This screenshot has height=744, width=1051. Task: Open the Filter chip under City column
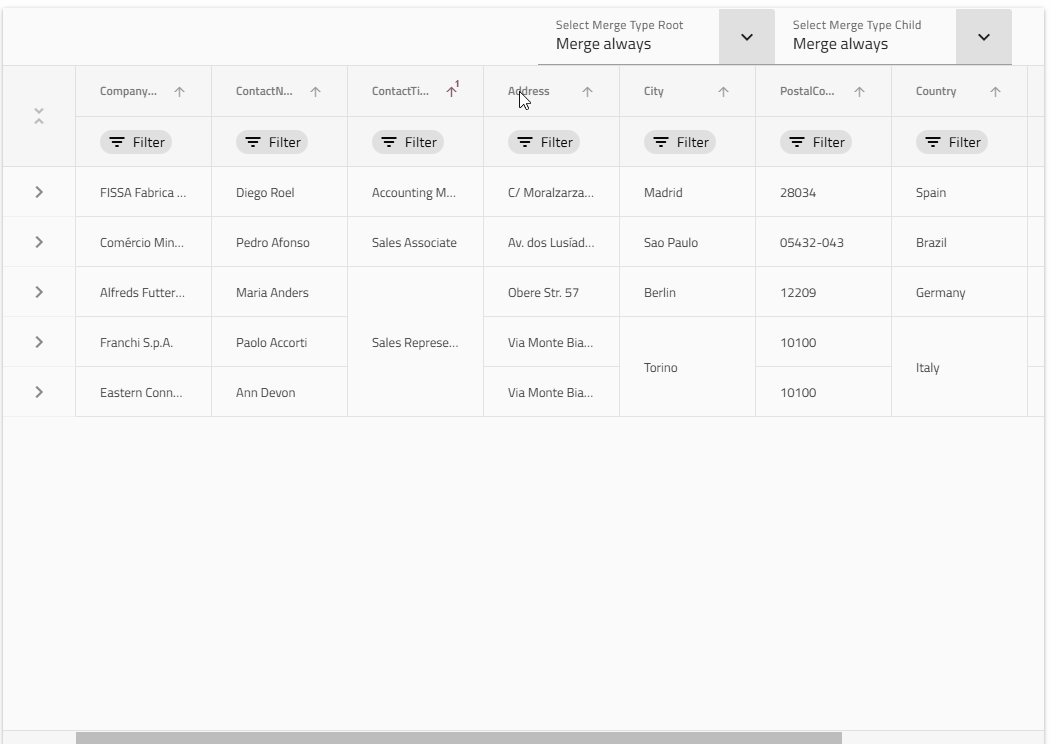(680, 142)
